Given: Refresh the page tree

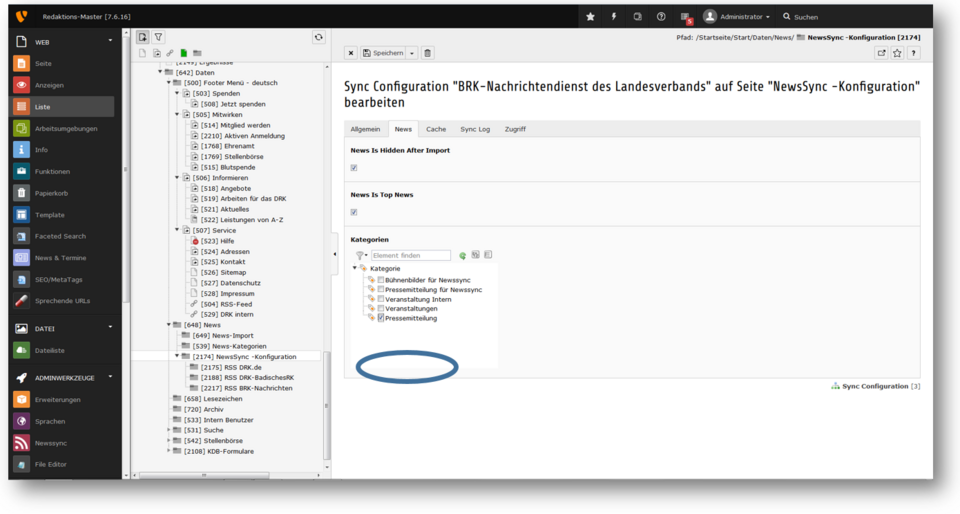Looking at the screenshot, I should pos(318,37).
